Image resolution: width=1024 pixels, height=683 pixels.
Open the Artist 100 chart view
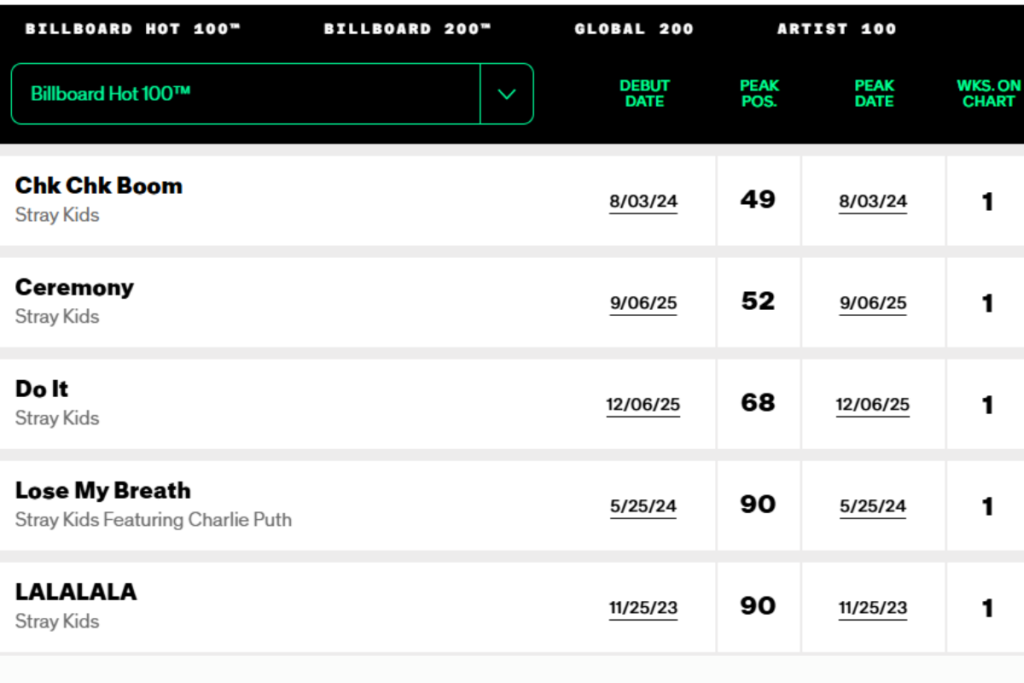click(x=836, y=28)
